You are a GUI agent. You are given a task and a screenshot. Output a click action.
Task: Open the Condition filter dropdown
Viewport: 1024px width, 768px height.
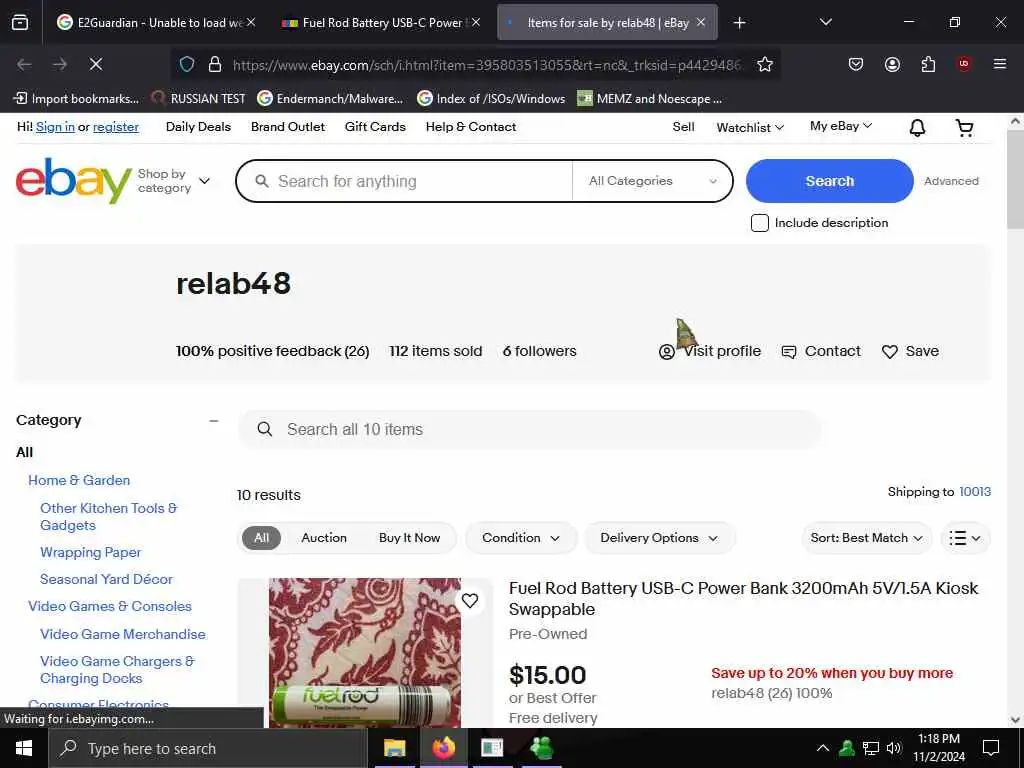[x=520, y=537]
